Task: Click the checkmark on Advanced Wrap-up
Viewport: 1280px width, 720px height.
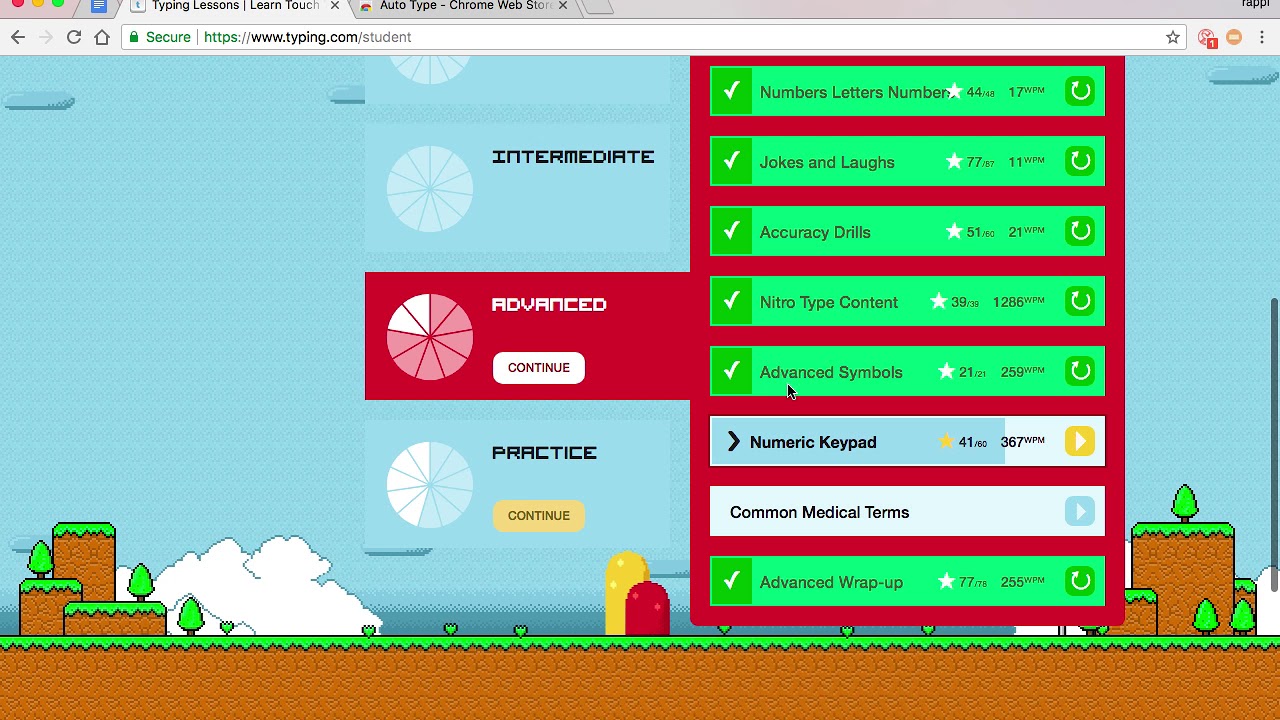Action: (731, 581)
